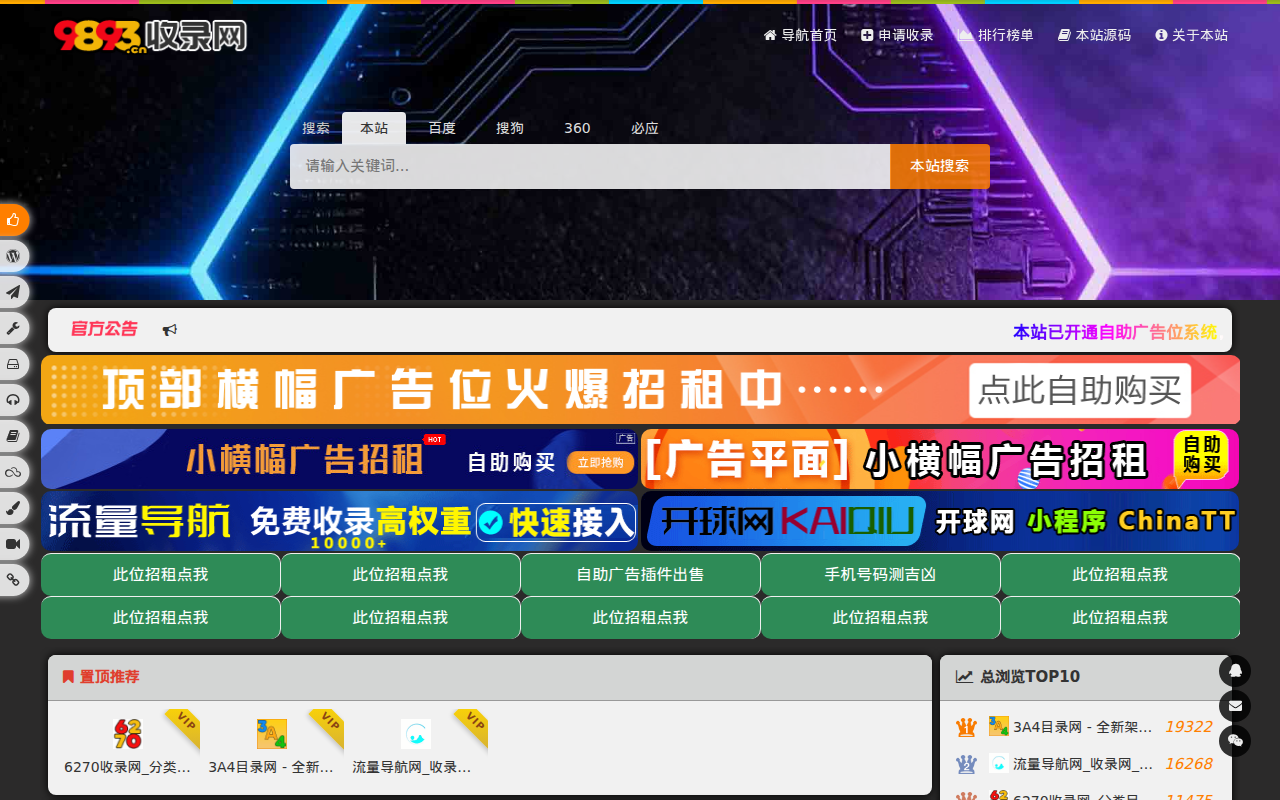1280x800 pixels.
Task: Open the email contact icon on right
Action: pyautogui.click(x=1235, y=707)
